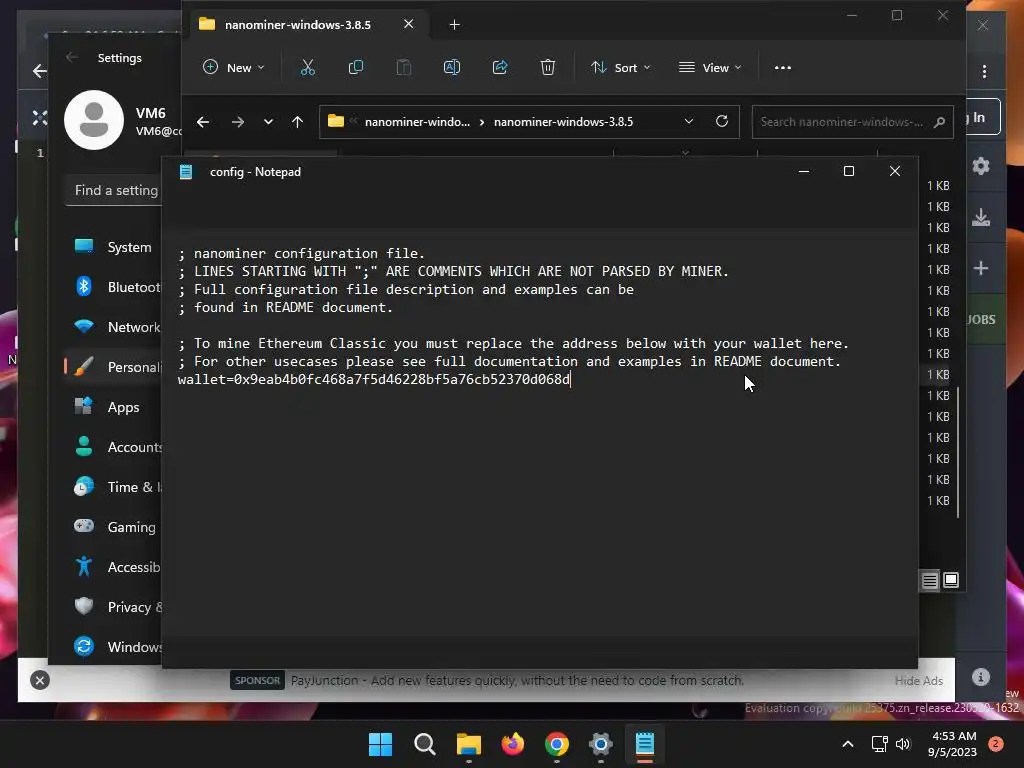Open Time & language settings category
Screen dimensions: 1024x768
[113, 487]
